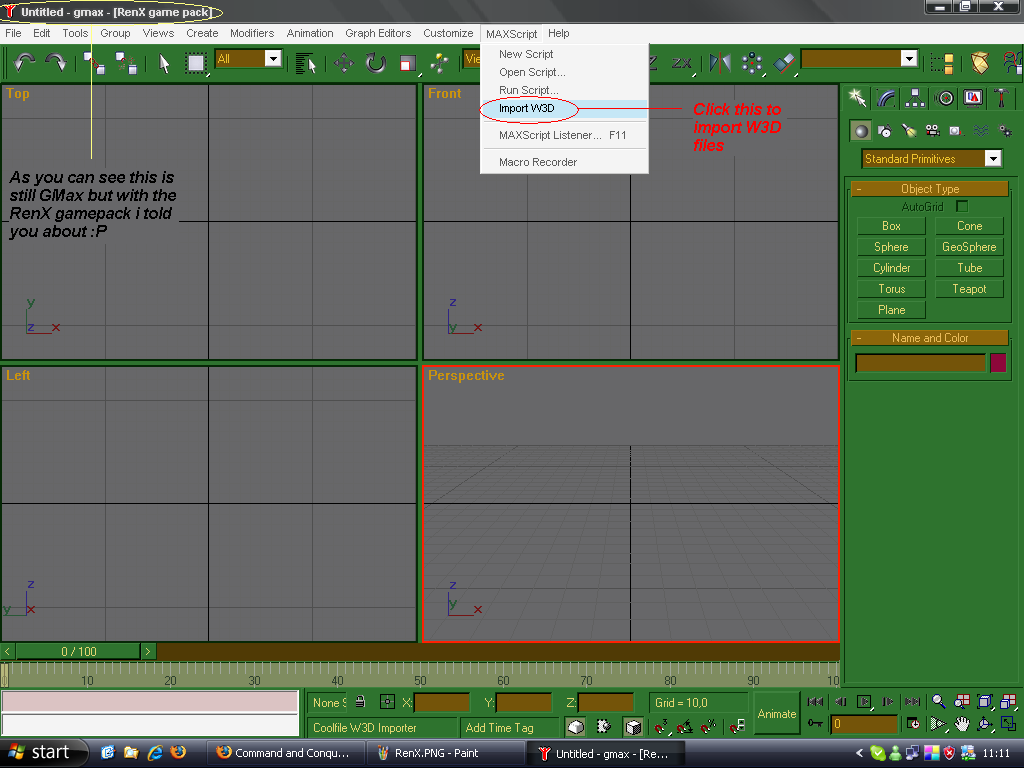Collapse the Object Type rollout

(x=859, y=189)
